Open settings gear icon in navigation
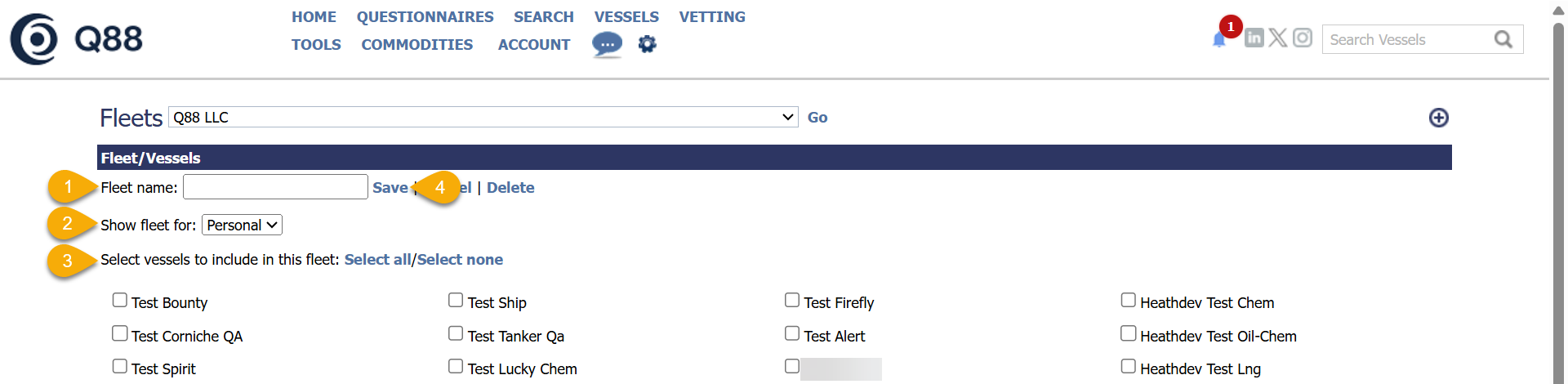Viewport: 1568px width, 384px height. coord(648,44)
